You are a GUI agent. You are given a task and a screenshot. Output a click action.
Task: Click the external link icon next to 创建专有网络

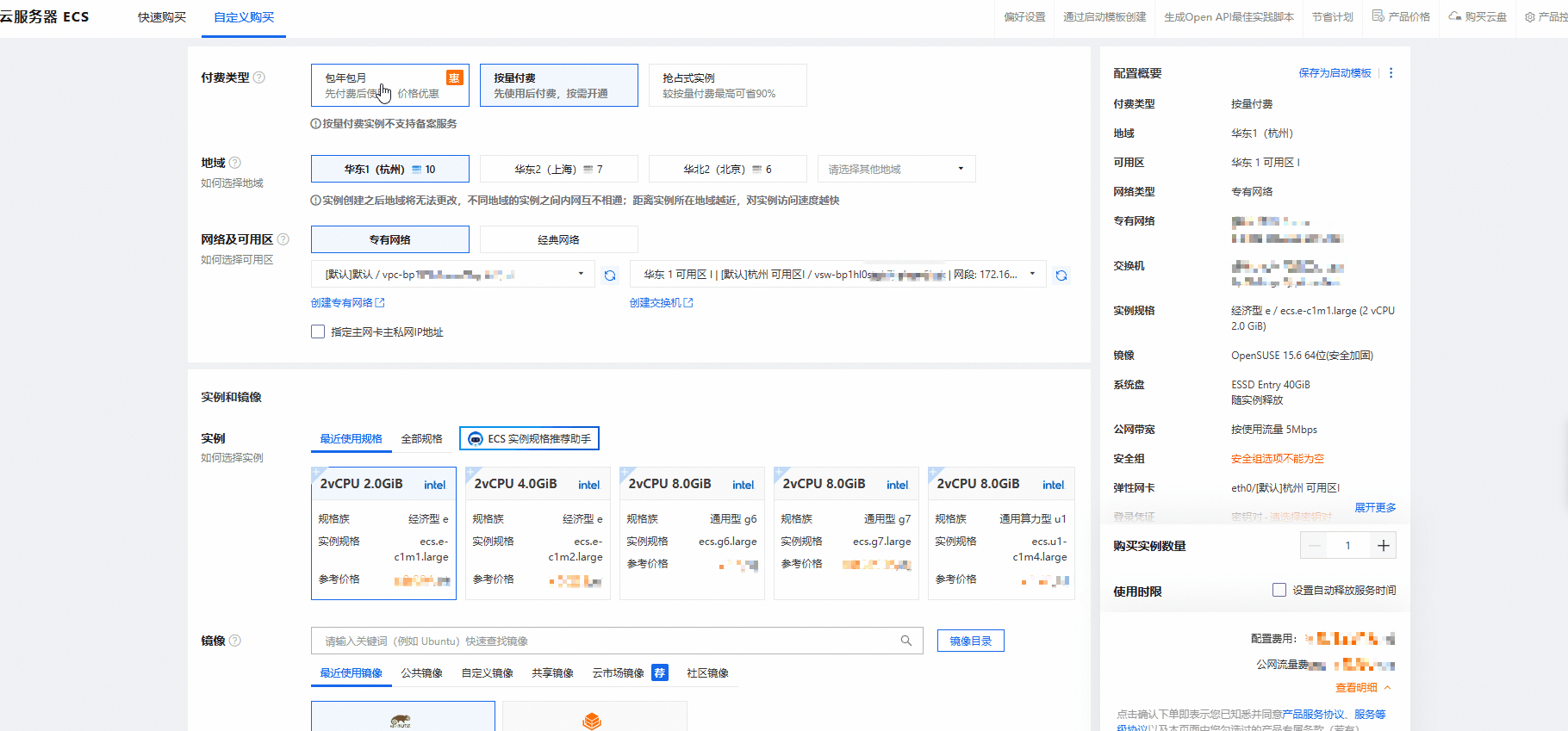click(x=381, y=303)
